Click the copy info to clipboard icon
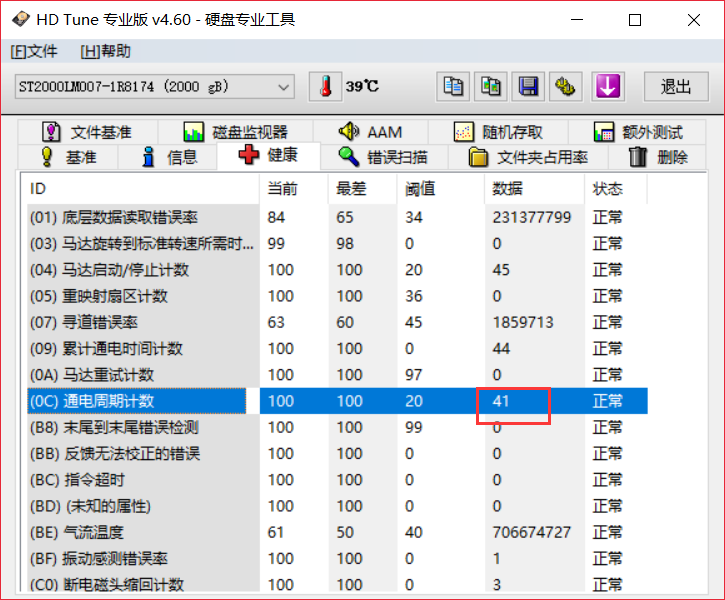The height and width of the screenshot is (600, 725). pyautogui.click(x=453, y=86)
